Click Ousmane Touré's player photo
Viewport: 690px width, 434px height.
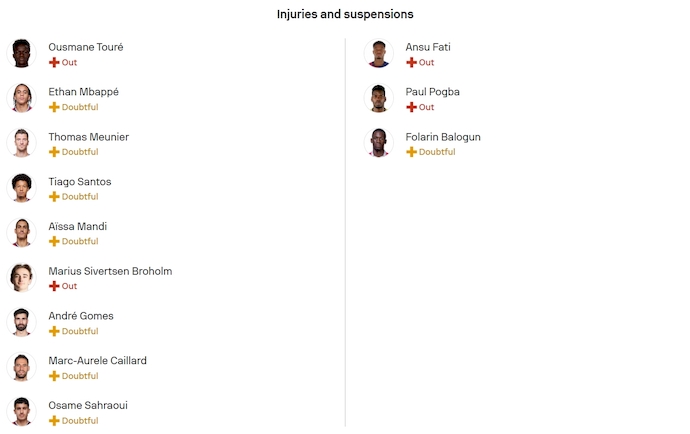(x=22, y=53)
